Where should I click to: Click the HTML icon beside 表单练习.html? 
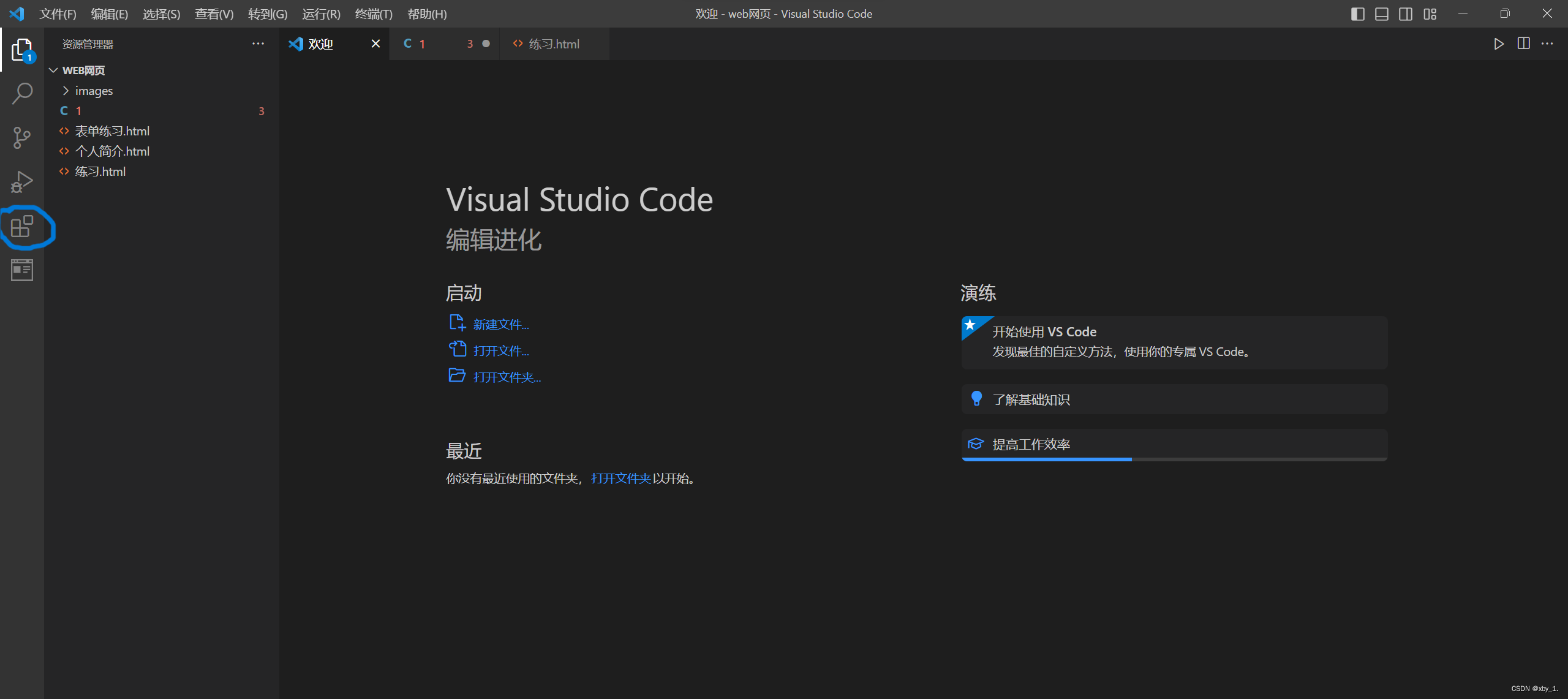(x=64, y=131)
